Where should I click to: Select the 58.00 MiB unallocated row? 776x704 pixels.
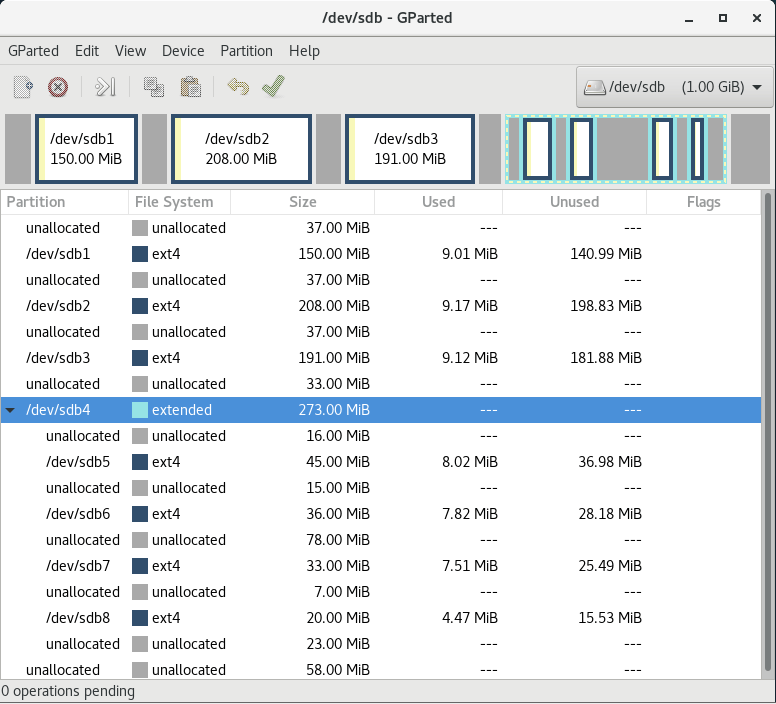click(381, 669)
